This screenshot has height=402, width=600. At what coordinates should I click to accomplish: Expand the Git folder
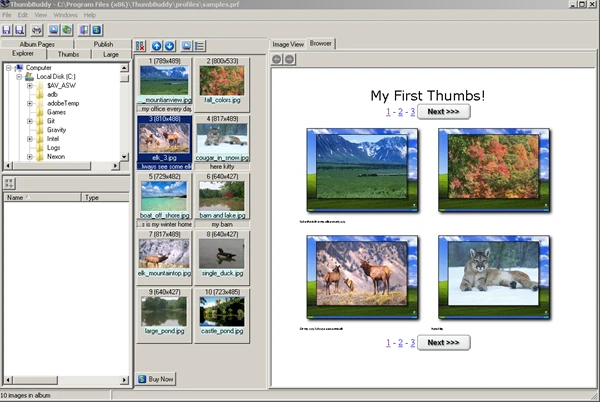pyautogui.click(x=29, y=121)
